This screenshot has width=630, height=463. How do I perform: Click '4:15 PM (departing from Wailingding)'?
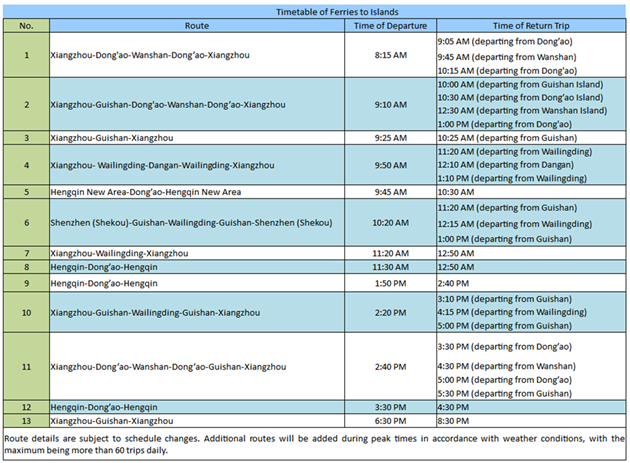tap(512, 312)
